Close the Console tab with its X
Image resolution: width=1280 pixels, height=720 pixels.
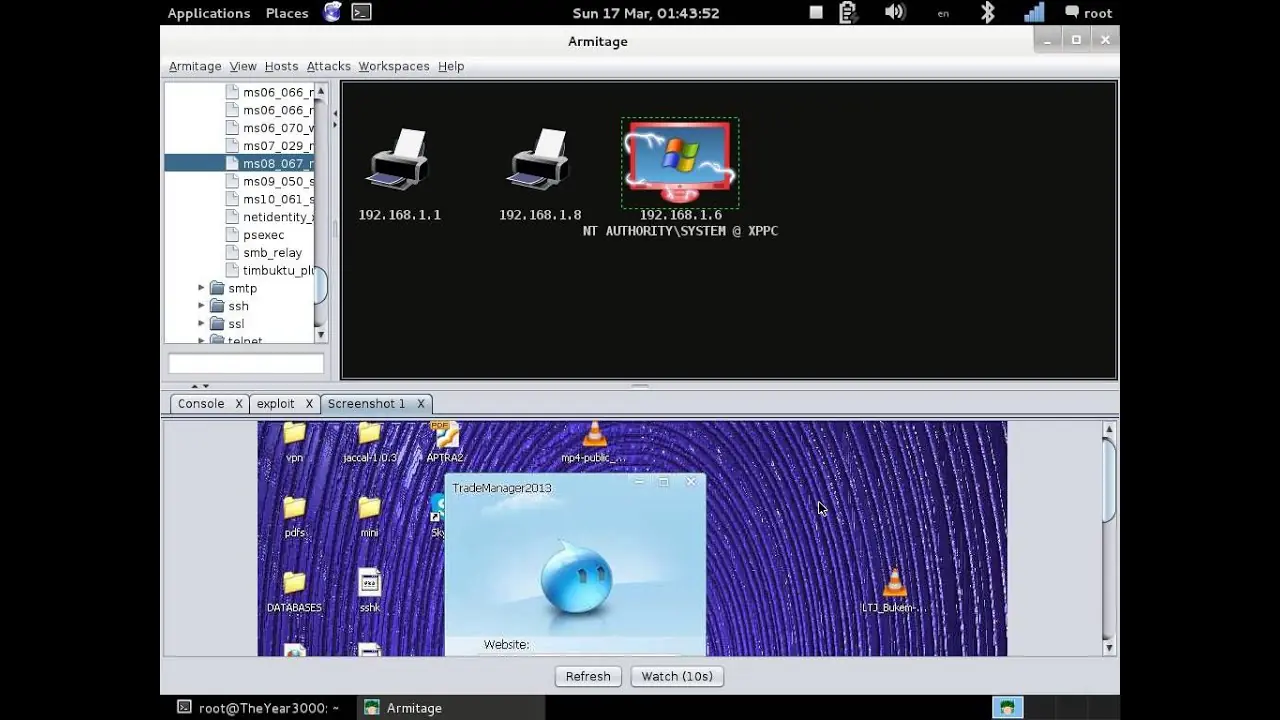pyautogui.click(x=239, y=404)
